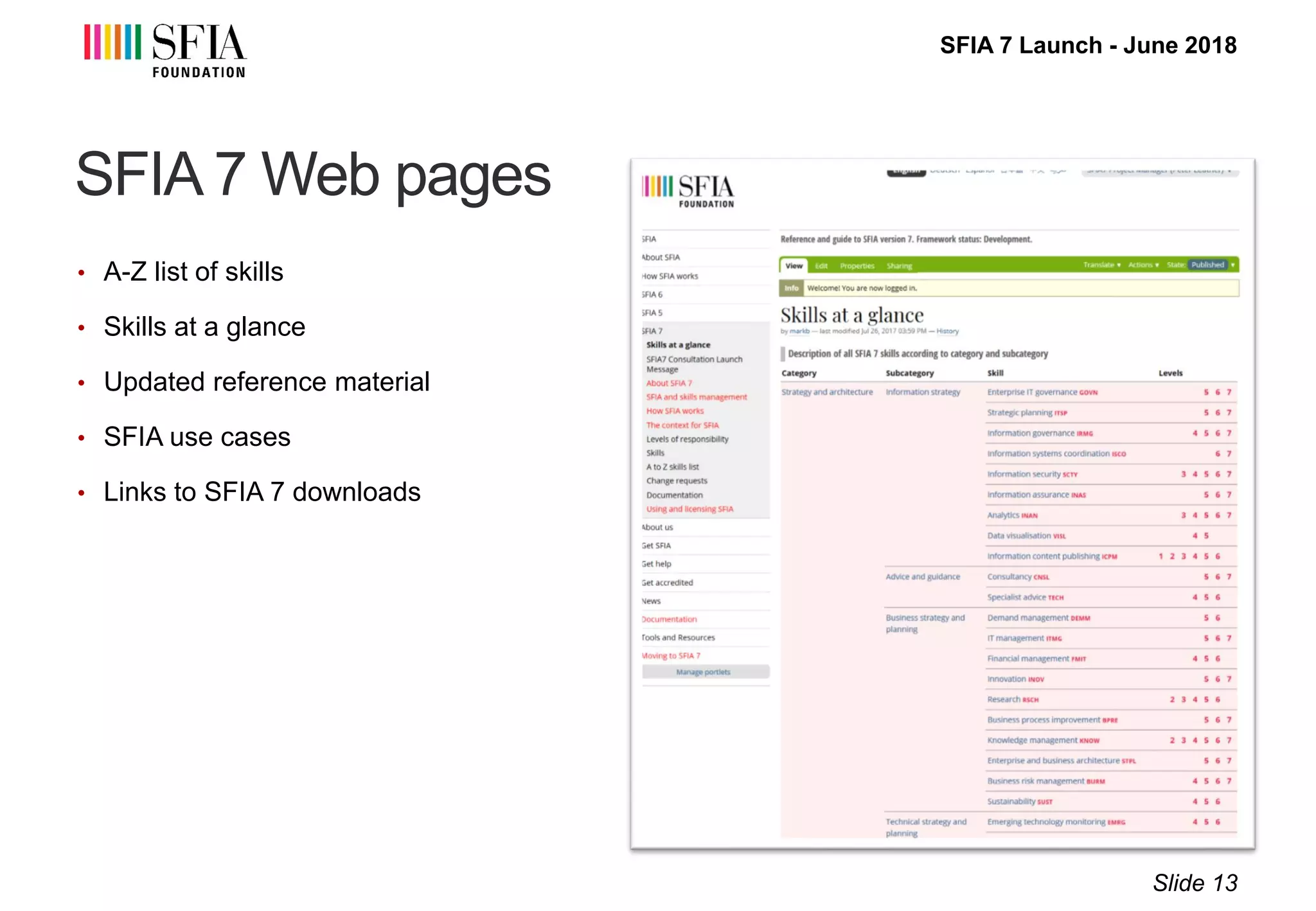1316x911 pixels.
Task: Open the State: Published dropdown
Action: tap(1200, 265)
